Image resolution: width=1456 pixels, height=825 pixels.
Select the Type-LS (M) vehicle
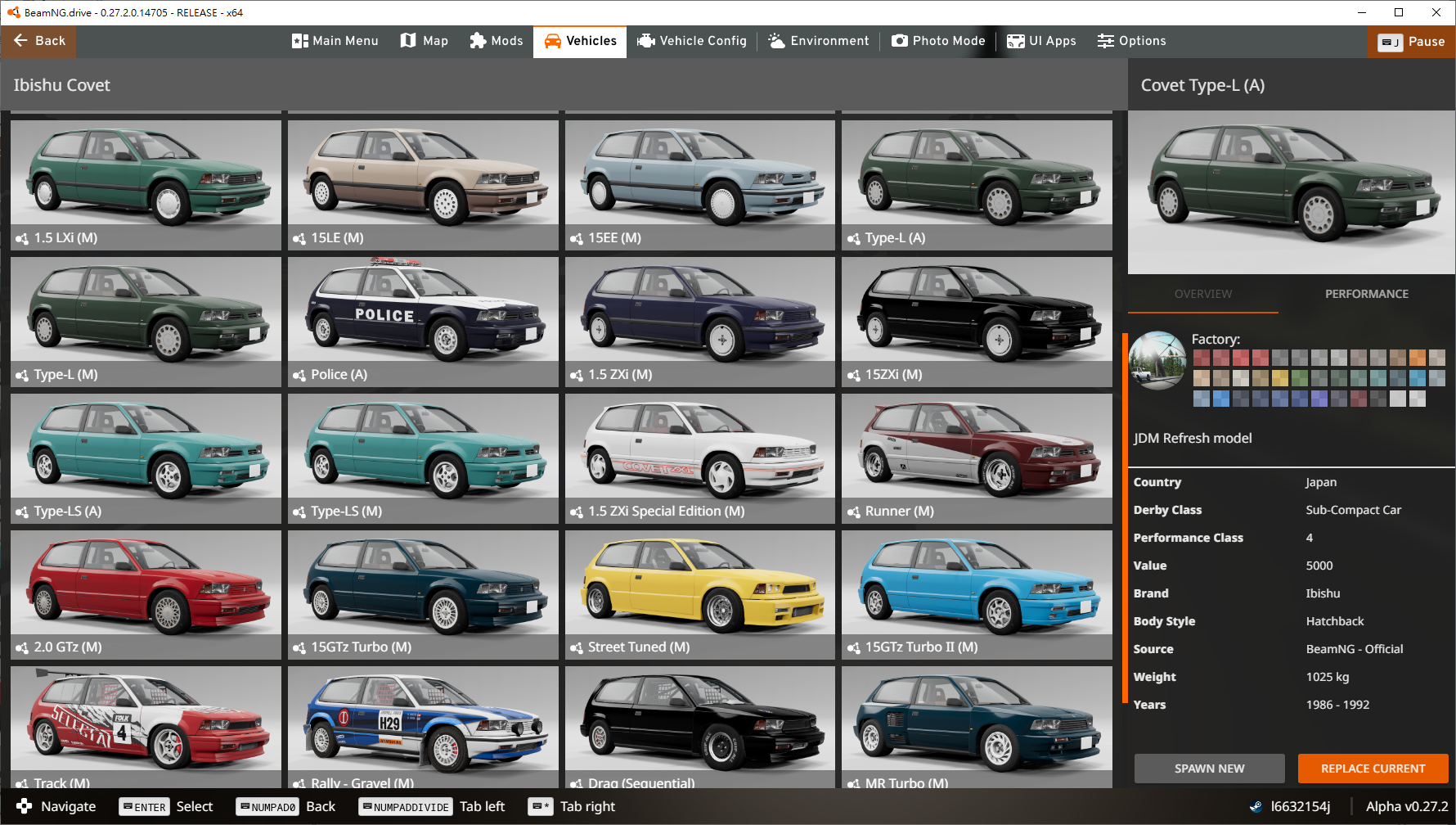pos(423,458)
